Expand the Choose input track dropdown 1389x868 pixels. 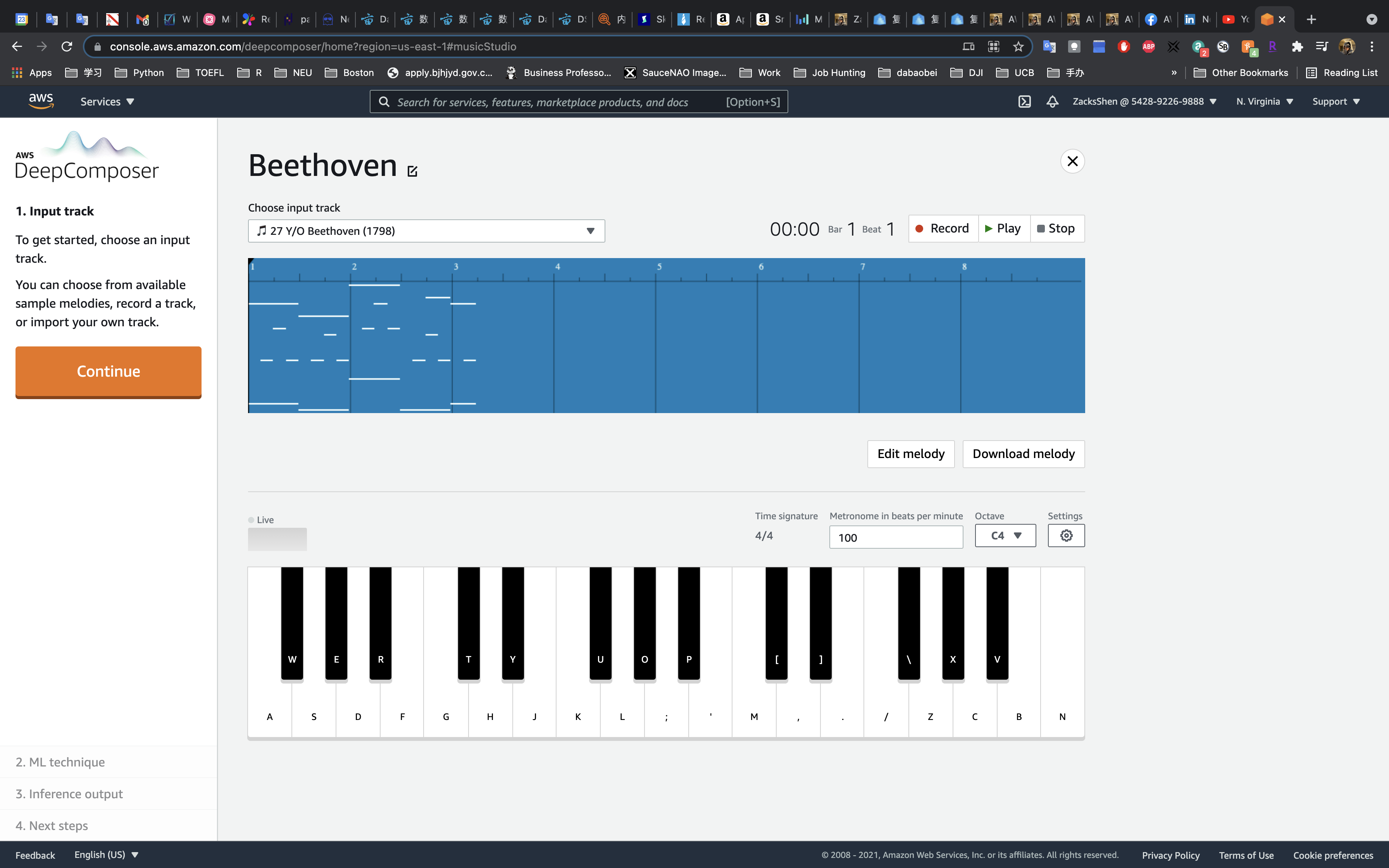tap(426, 231)
